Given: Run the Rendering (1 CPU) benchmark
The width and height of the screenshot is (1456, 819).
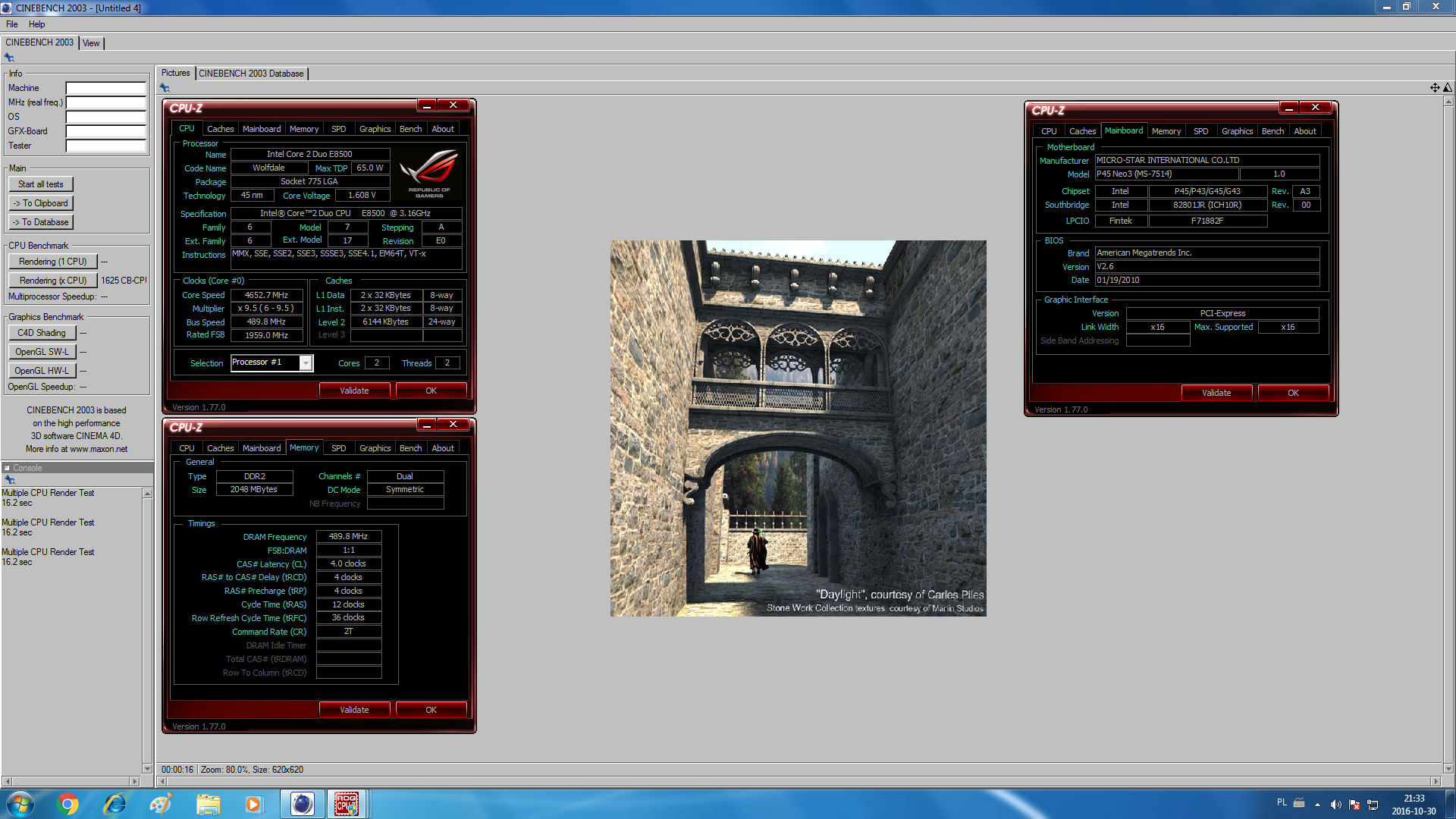Looking at the screenshot, I should (53, 262).
